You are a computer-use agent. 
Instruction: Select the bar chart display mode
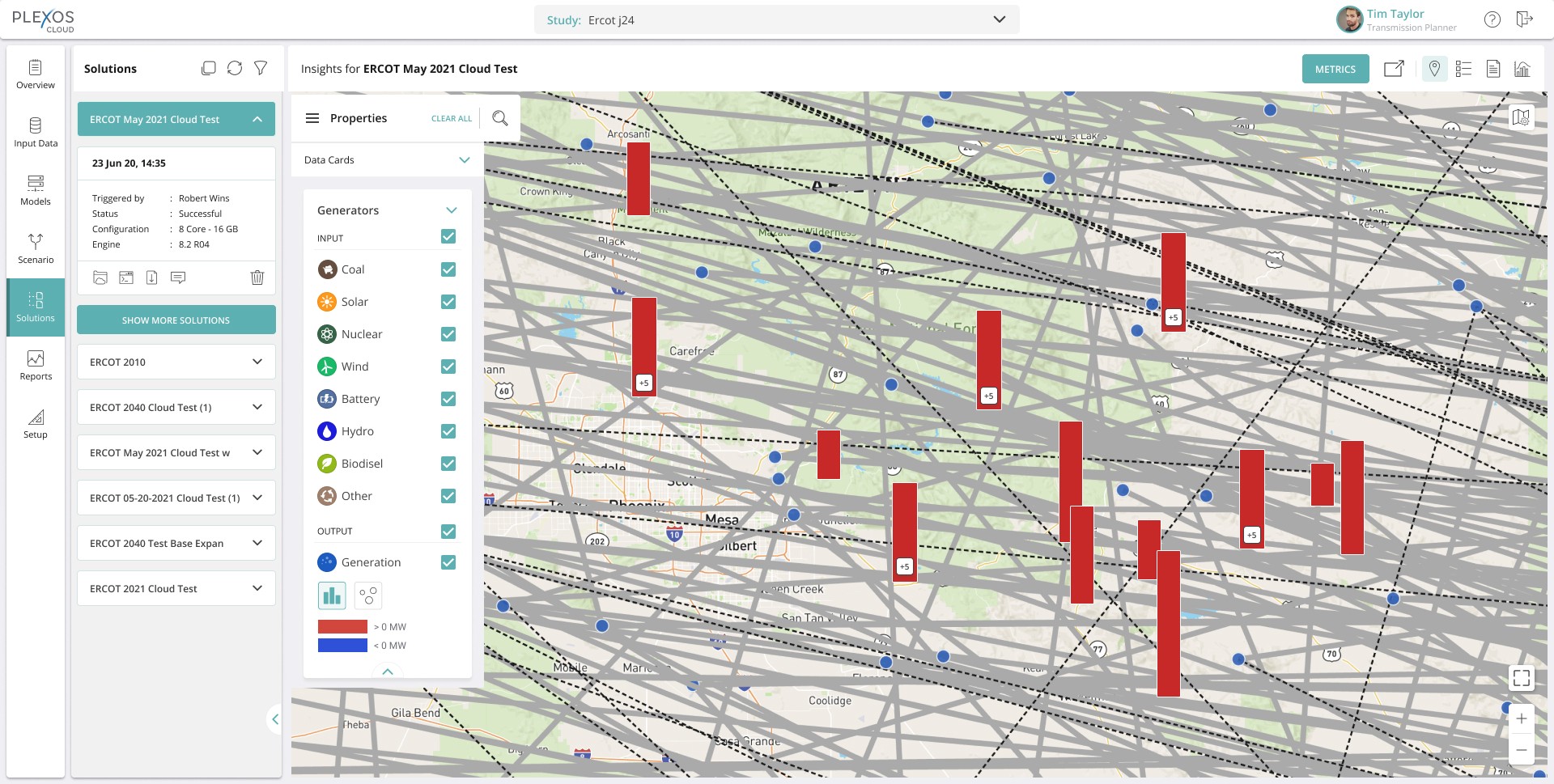pyautogui.click(x=332, y=596)
